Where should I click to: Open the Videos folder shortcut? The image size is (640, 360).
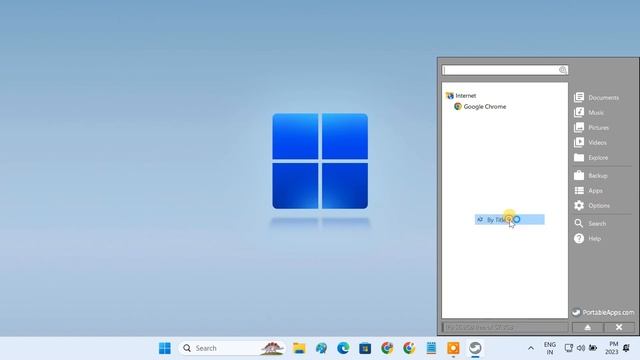tap(590, 142)
